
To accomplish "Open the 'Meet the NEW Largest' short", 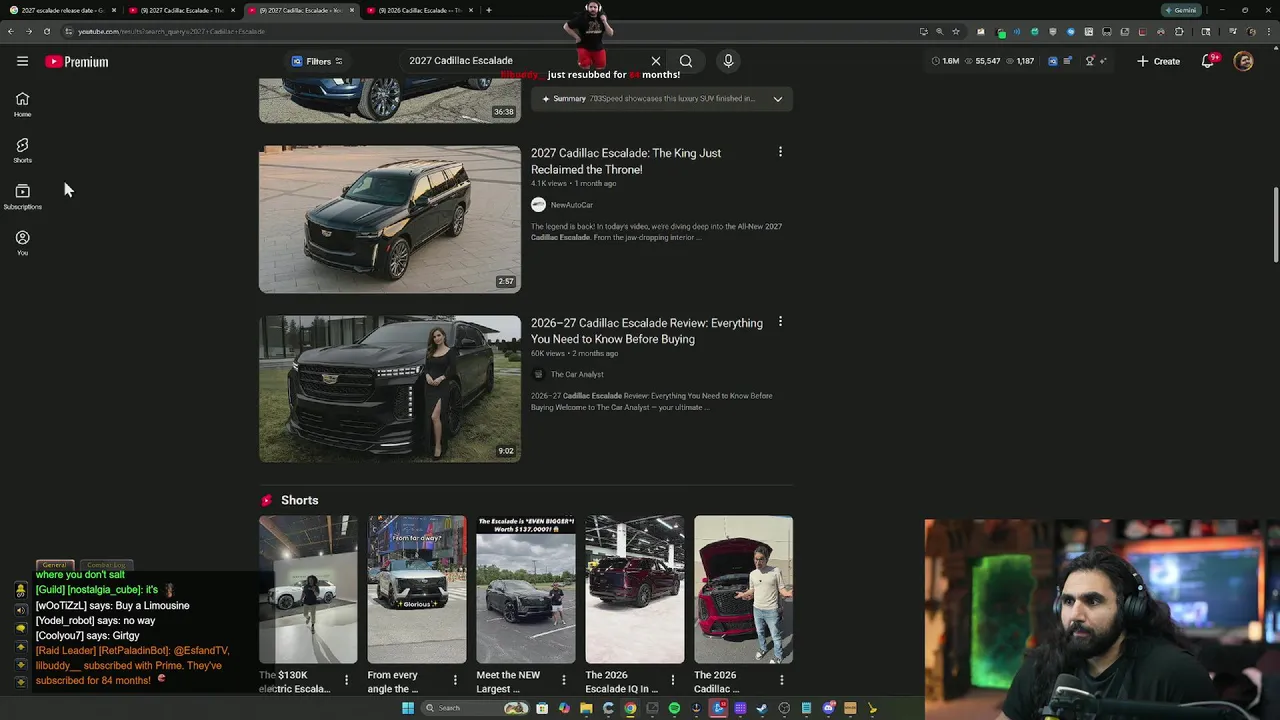I will coord(526,589).
